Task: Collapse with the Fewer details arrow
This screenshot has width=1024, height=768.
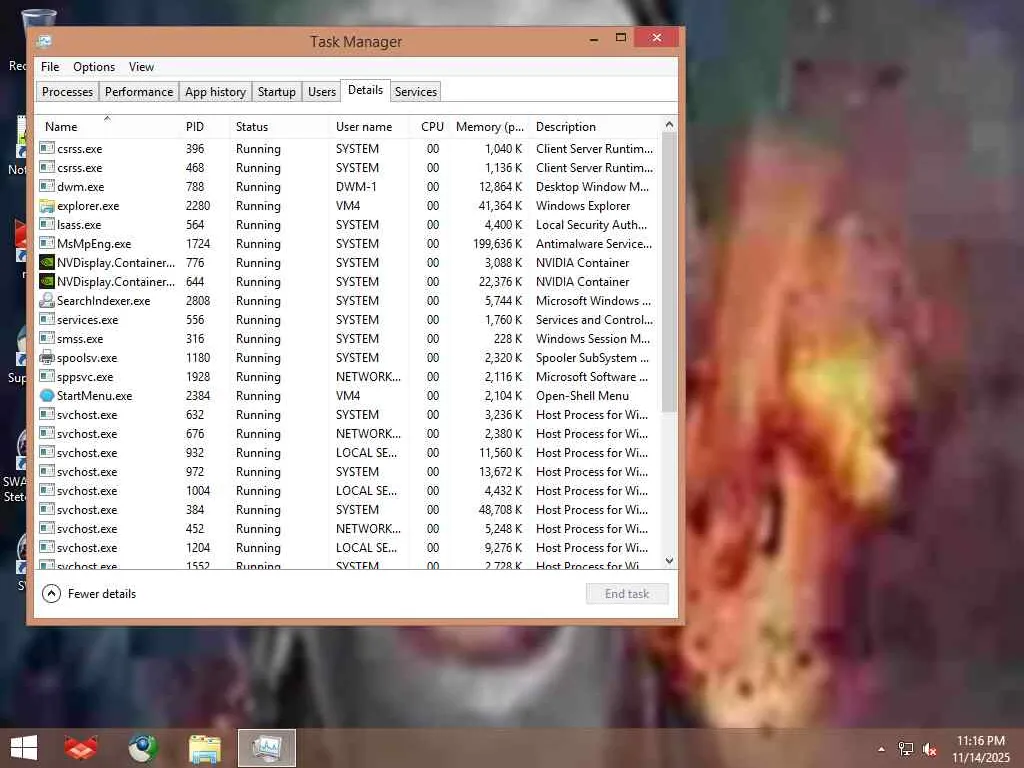Action: click(51, 594)
